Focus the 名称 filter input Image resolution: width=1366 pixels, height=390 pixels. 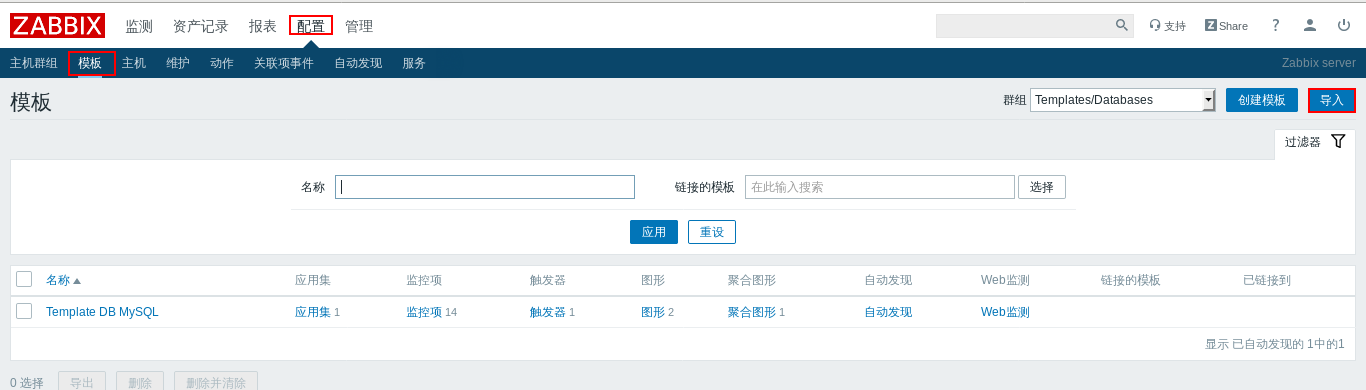(x=485, y=187)
